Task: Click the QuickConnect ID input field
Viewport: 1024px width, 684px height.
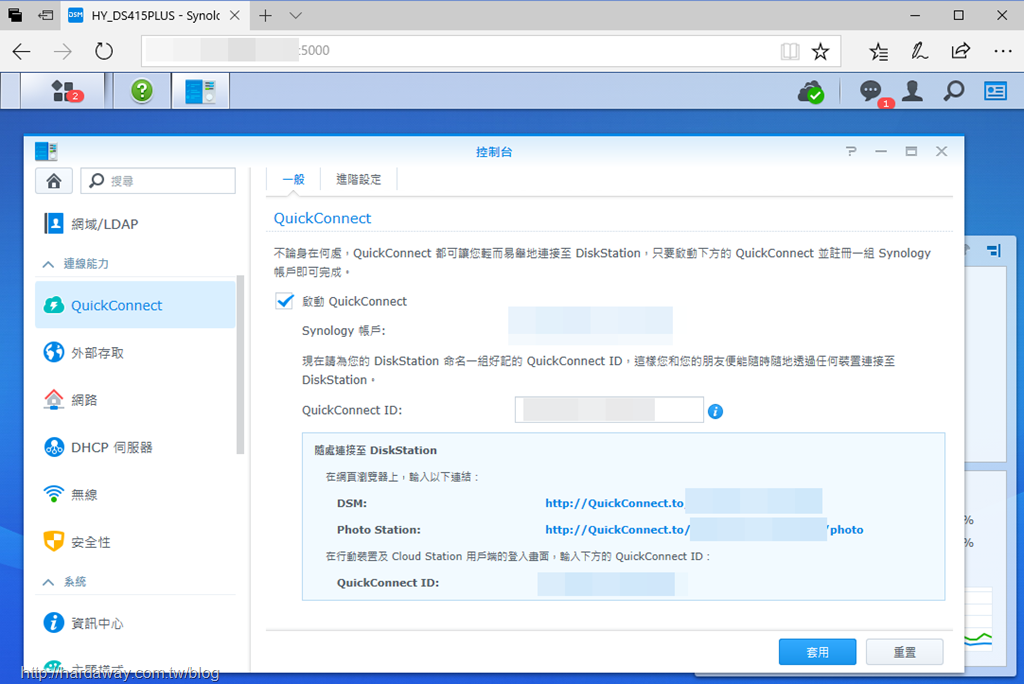Action: [609, 410]
